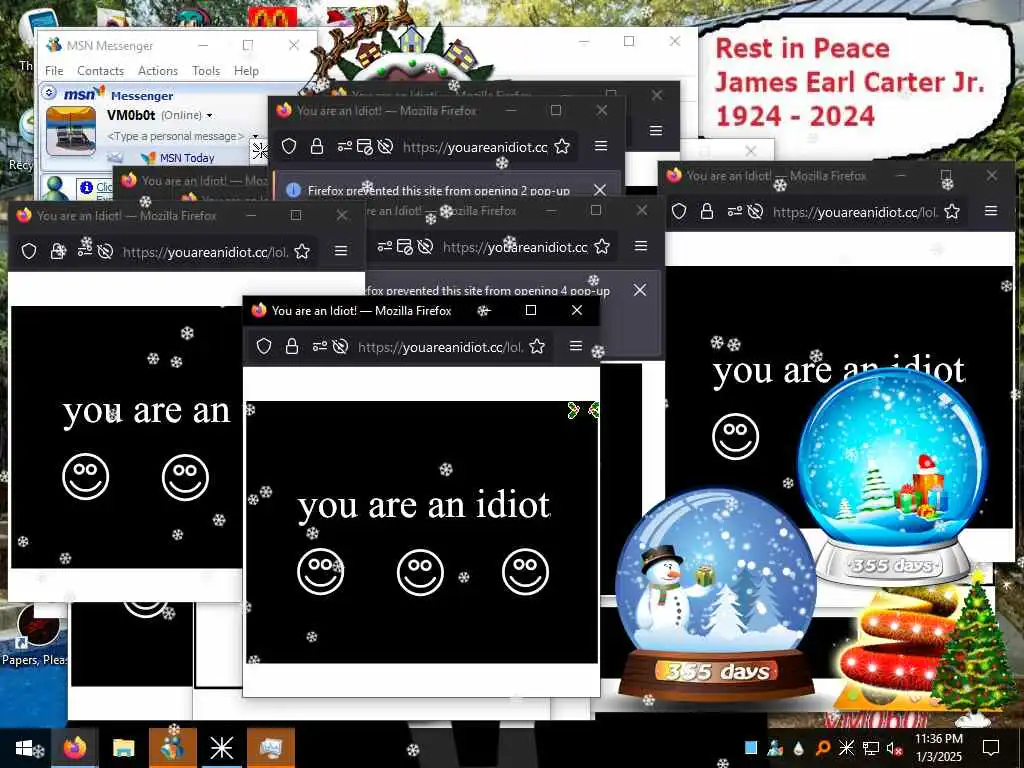Bookmark star in the 4 pop-up Firefox window

602,246
